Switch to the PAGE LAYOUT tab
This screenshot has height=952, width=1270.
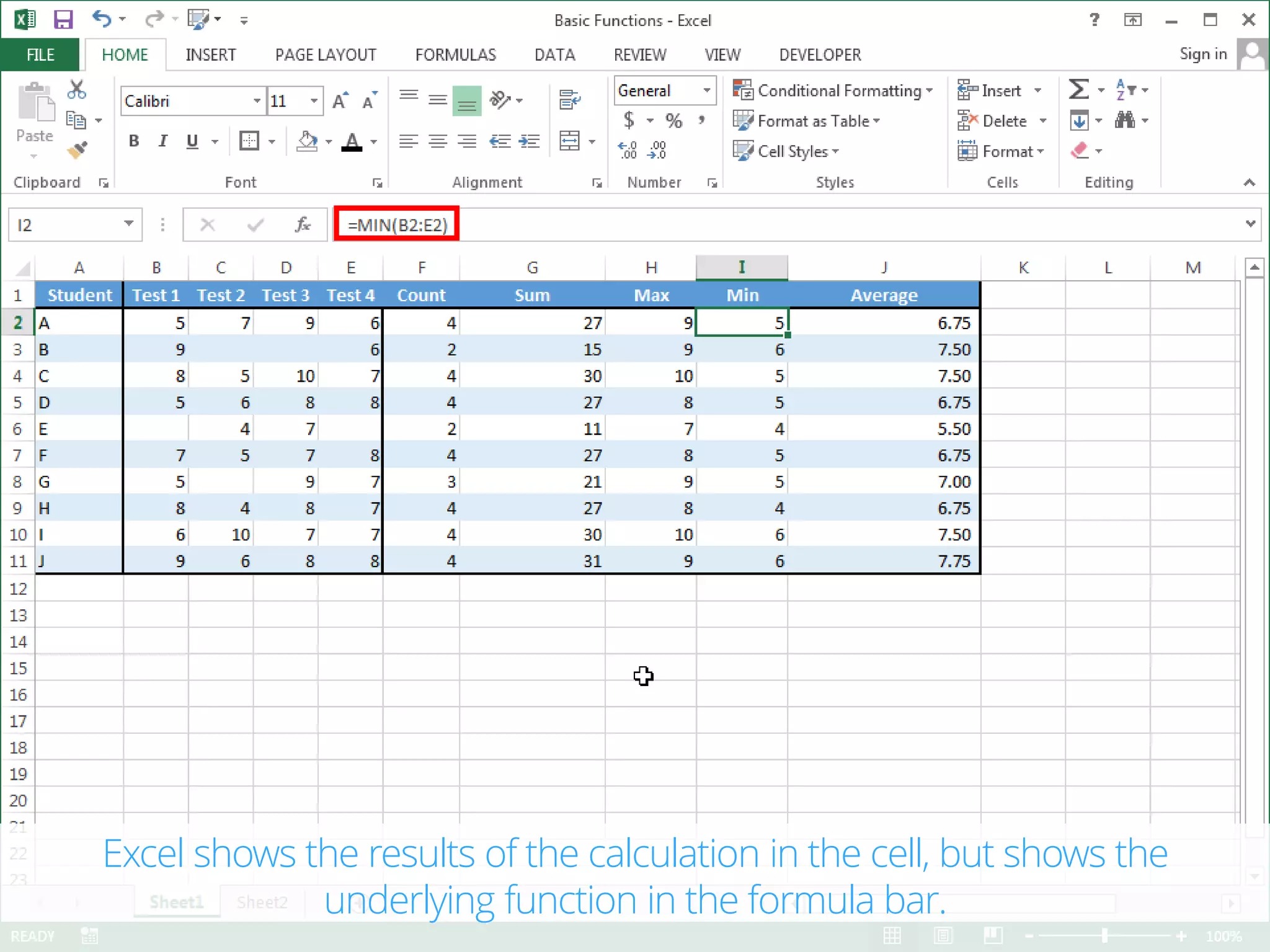[326, 55]
